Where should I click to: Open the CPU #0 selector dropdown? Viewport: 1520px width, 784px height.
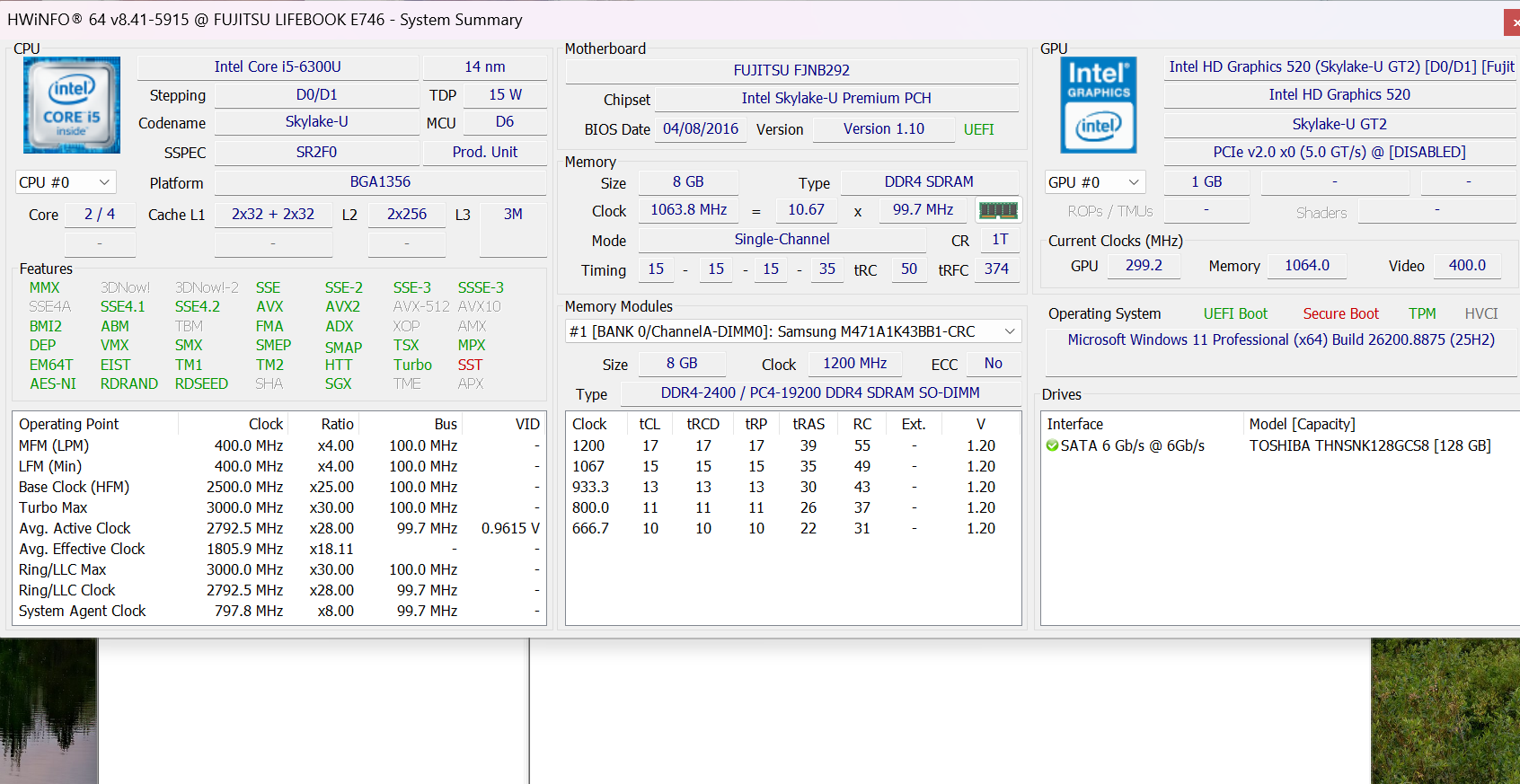[66, 182]
